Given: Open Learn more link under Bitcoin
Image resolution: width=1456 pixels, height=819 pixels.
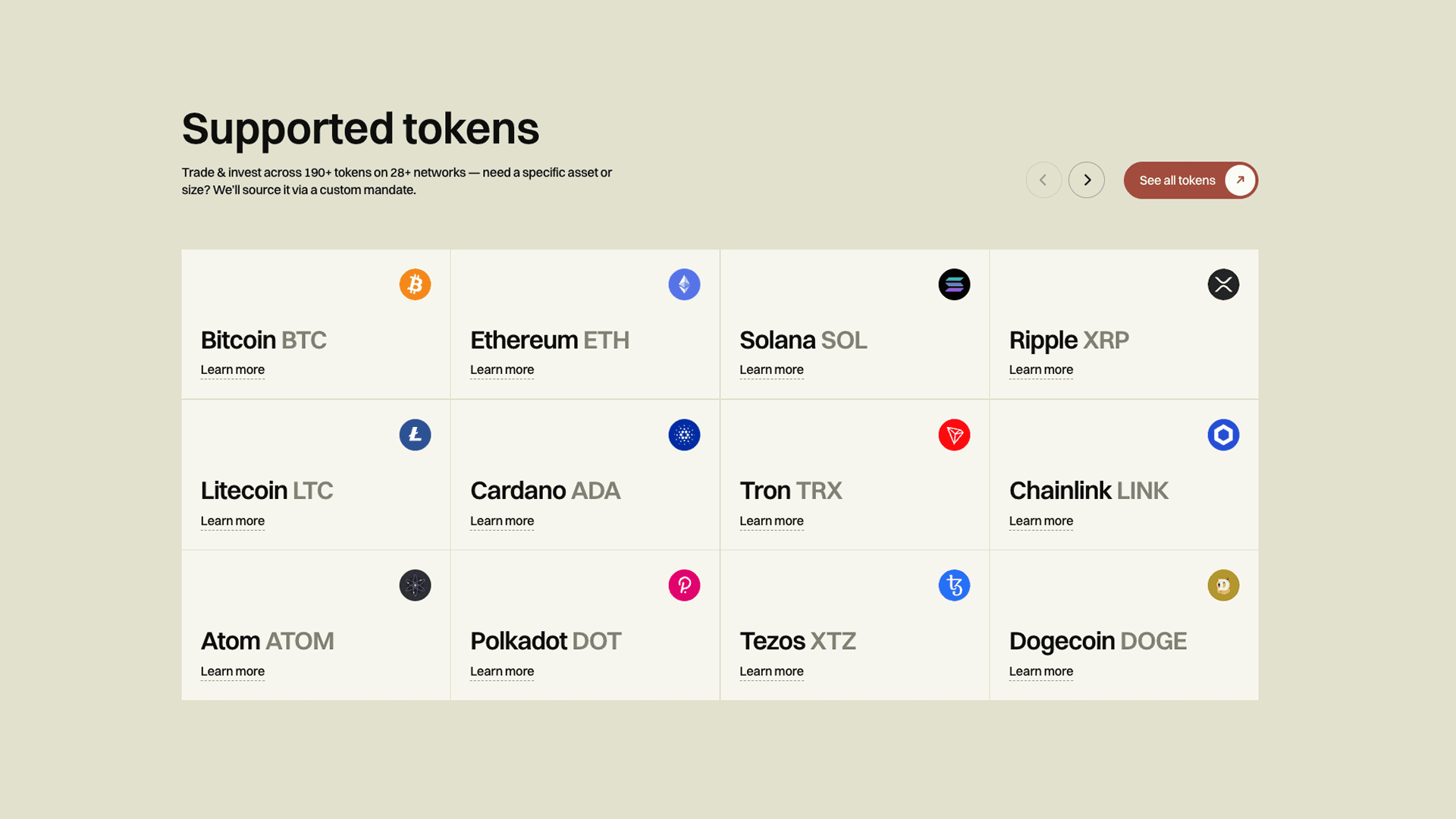Looking at the screenshot, I should [232, 370].
